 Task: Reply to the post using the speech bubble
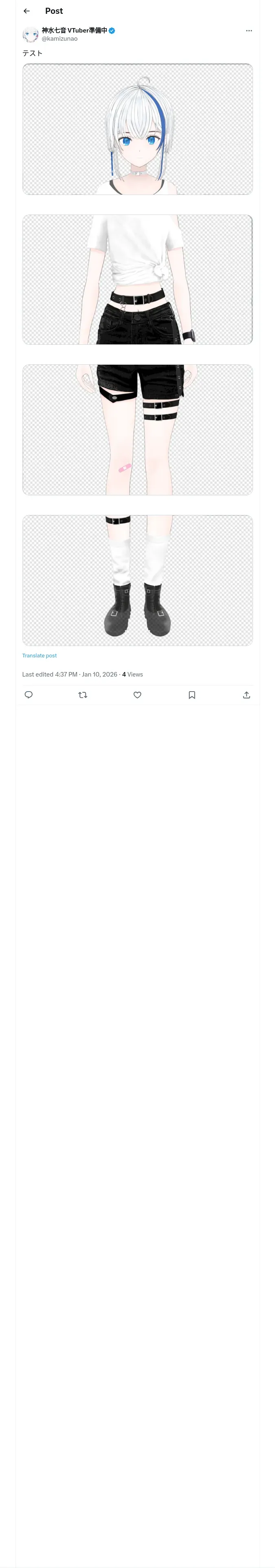pos(29,694)
